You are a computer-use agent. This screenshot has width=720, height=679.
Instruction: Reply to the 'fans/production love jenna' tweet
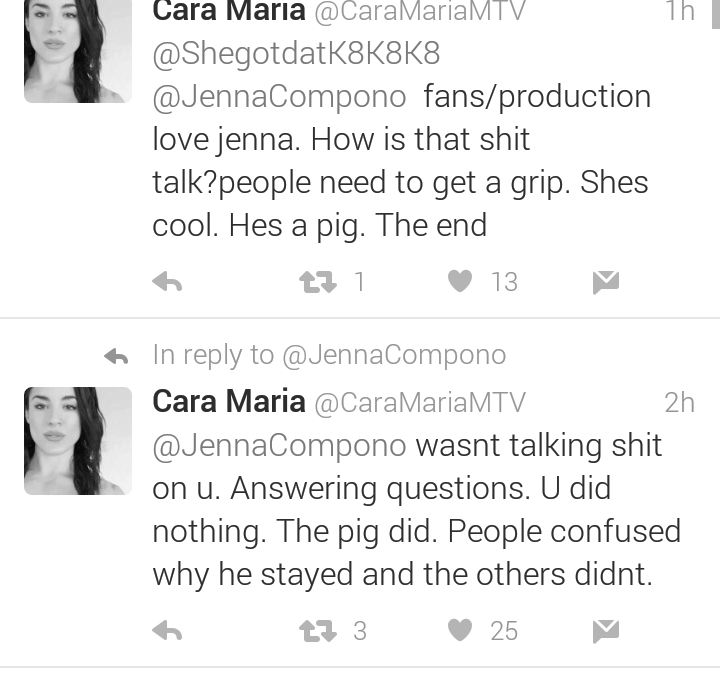click(167, 281)
